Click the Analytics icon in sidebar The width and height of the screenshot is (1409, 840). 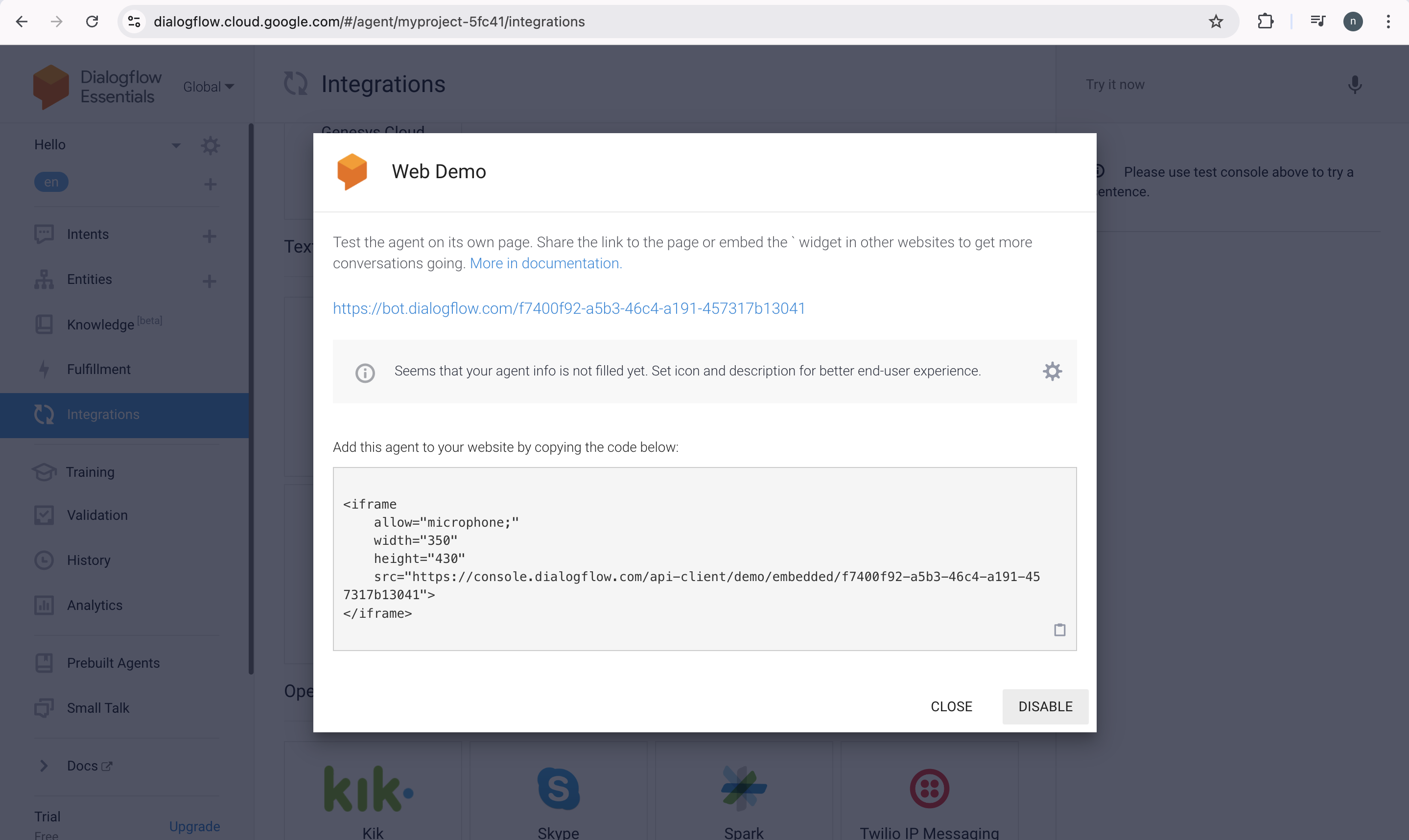click(44, 604)
